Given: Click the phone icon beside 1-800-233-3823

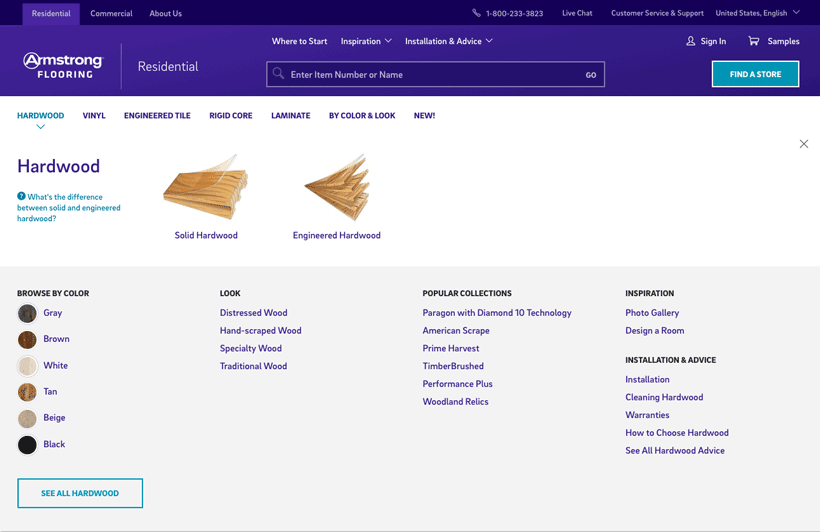Looking at the screenshot, I should coord(476,13).
